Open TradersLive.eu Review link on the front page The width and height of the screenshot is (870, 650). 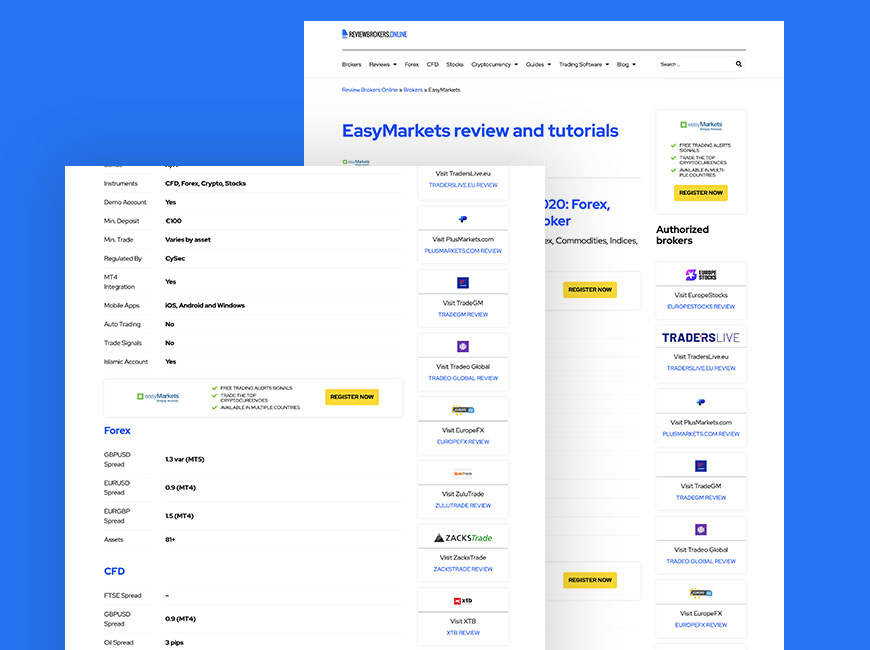(x=463, y=185)
